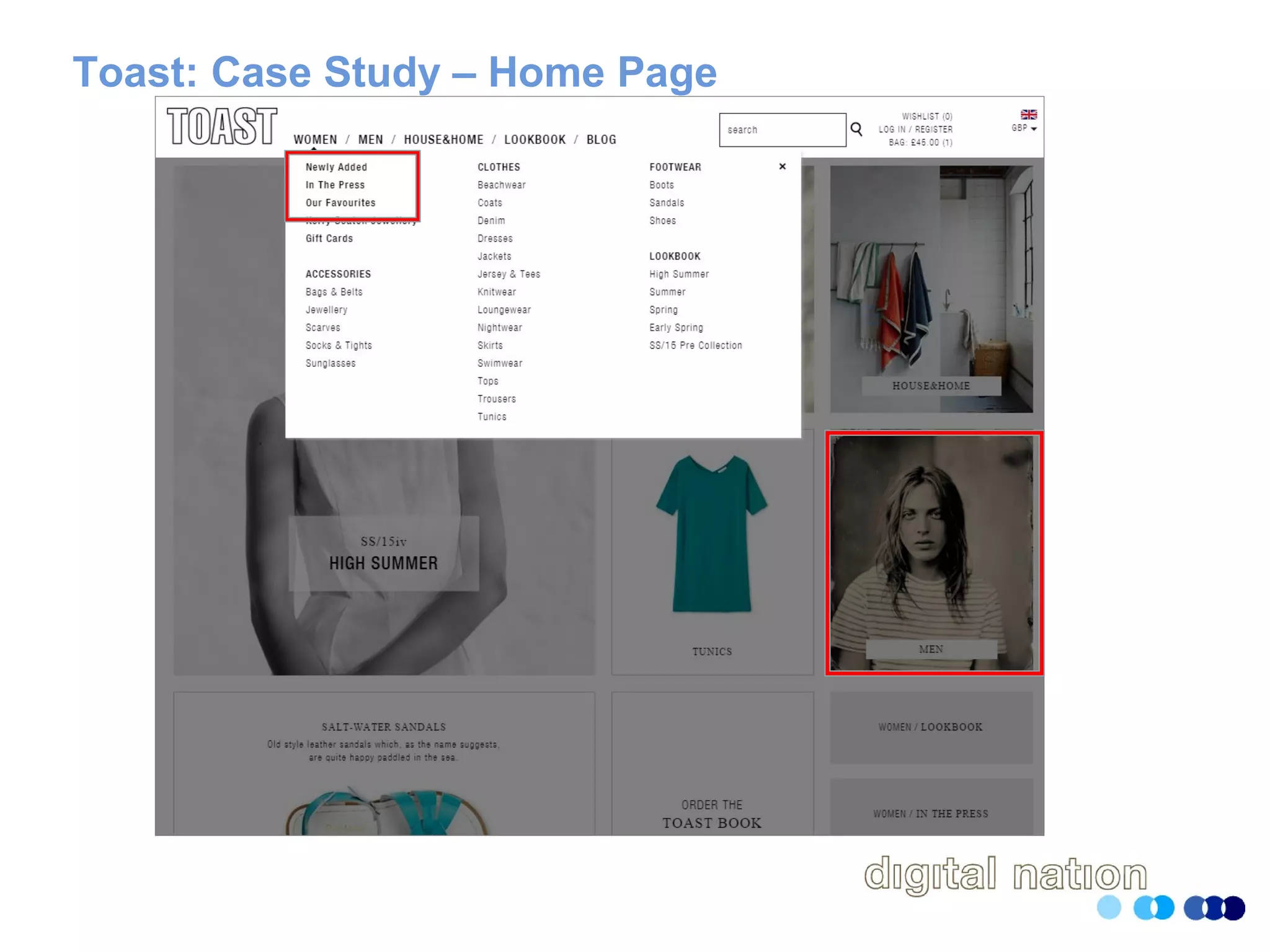Click the search magnifier icon
This screenshot has height=952, width=1270.
(856, 129)
